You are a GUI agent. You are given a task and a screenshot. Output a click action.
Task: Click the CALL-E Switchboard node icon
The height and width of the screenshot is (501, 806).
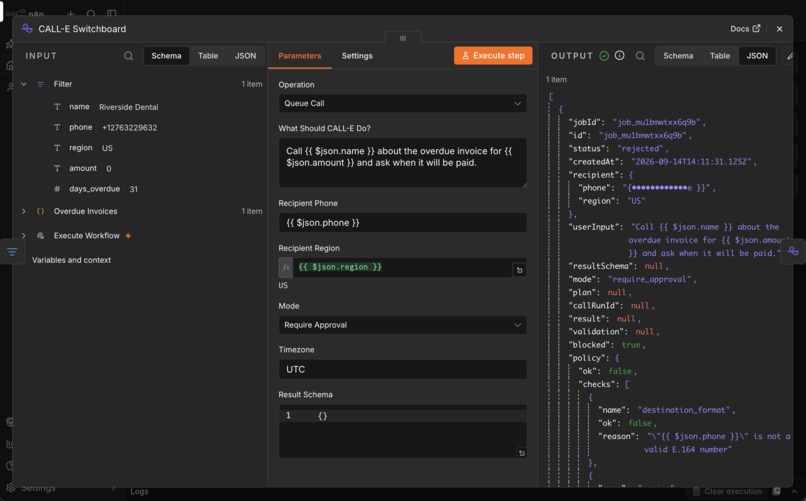(27, 29)
